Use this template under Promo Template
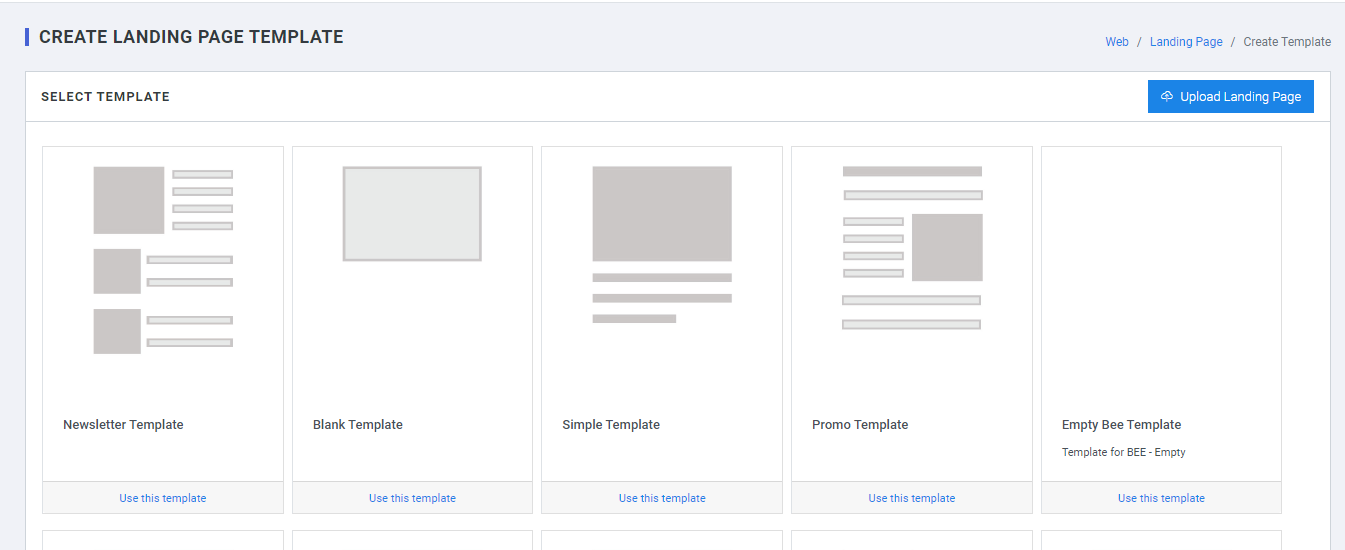The height and width of the screenshot is (550, 1345). (x=911, y=498)
